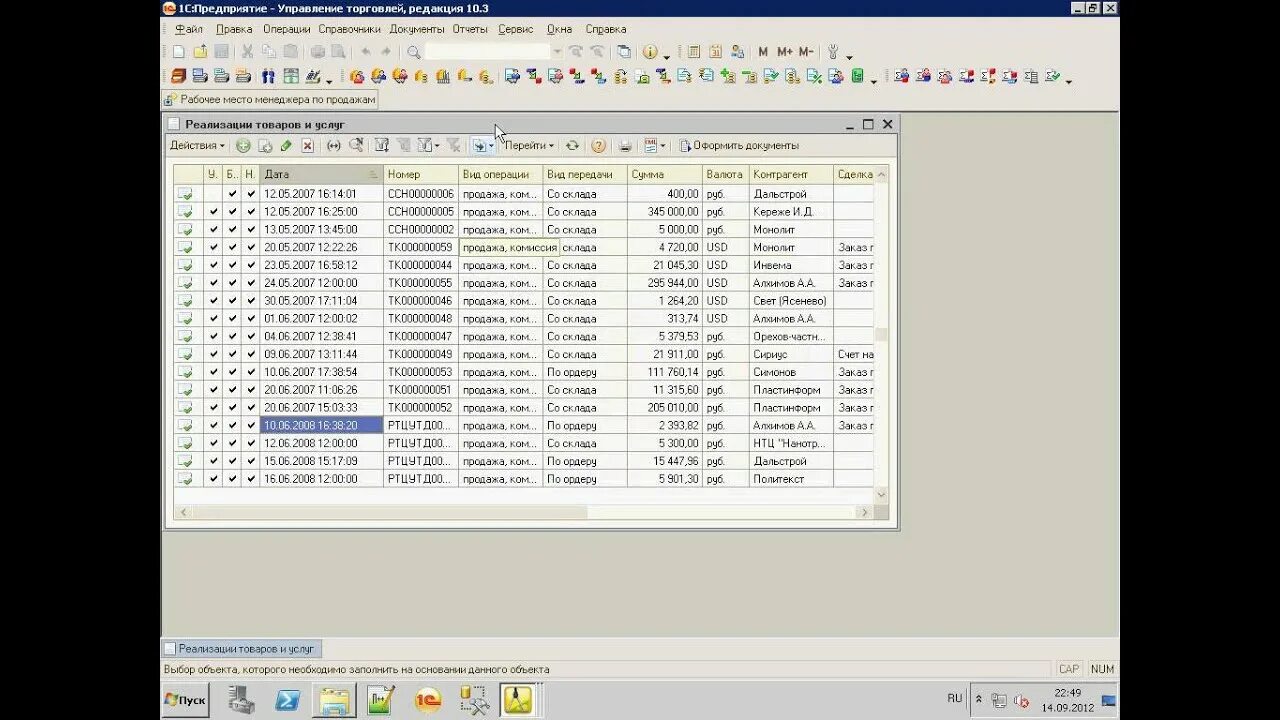Screen dimensions: 1280x720
Task: Click the Add by copying icon
Action: point(265,146)
